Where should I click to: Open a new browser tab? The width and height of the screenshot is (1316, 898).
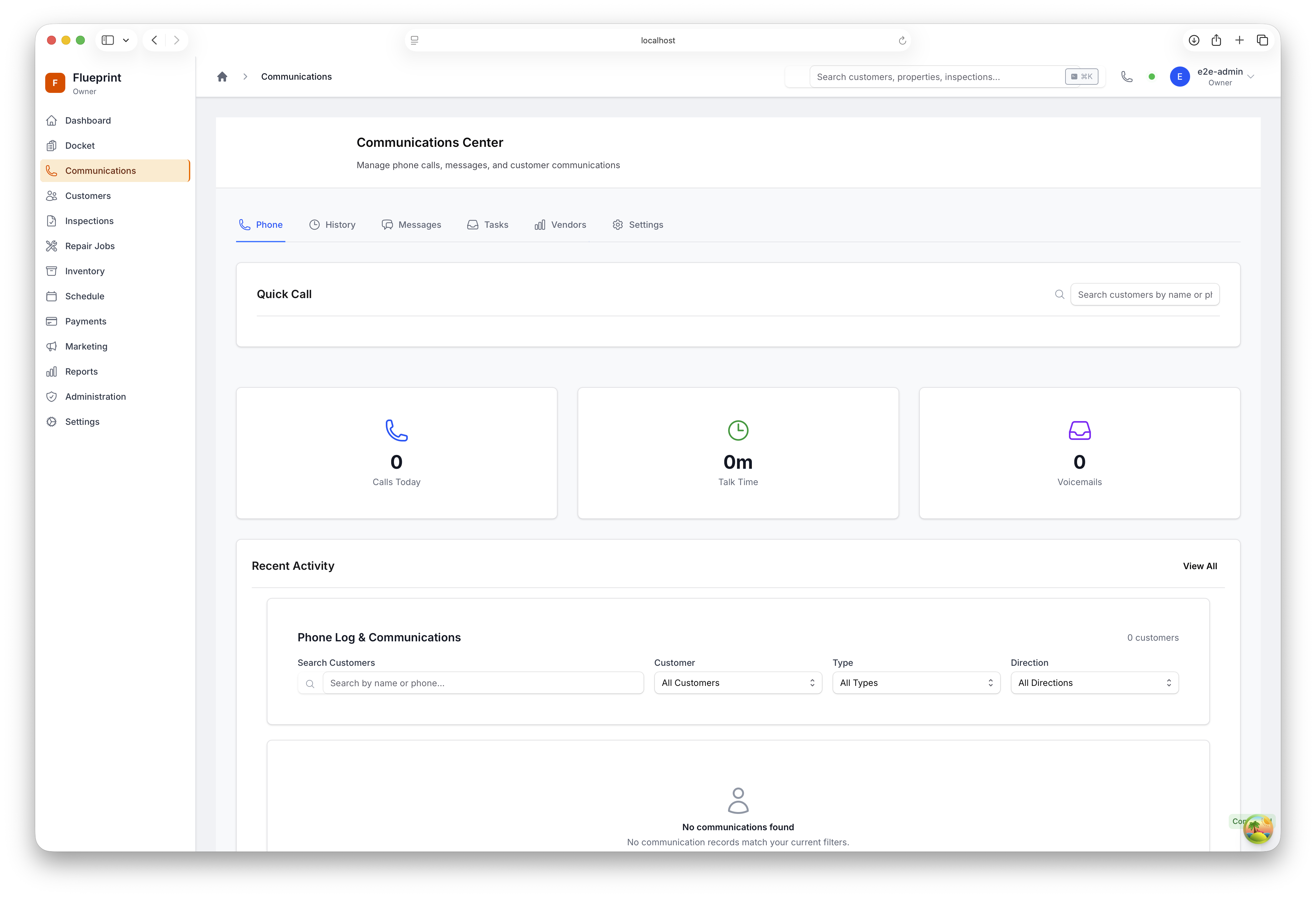tap(1239, 40)
